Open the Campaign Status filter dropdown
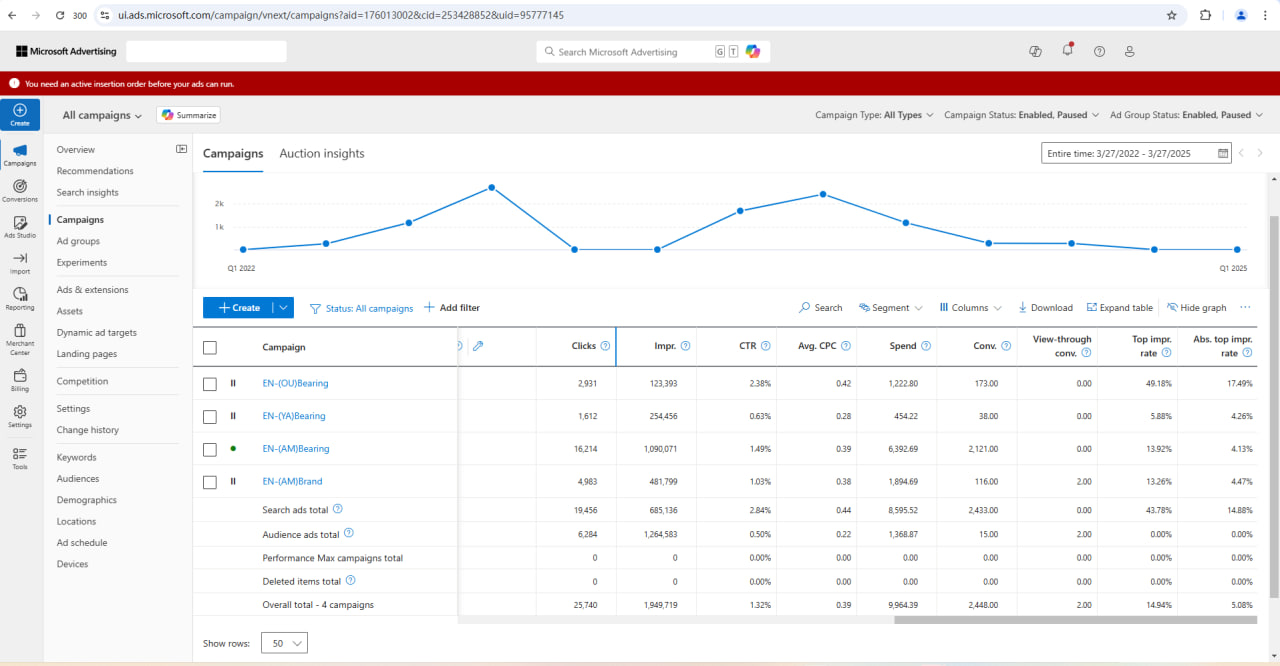Image resolution: width=1280 pixels, height=666 pixels. pos(1021,115)
